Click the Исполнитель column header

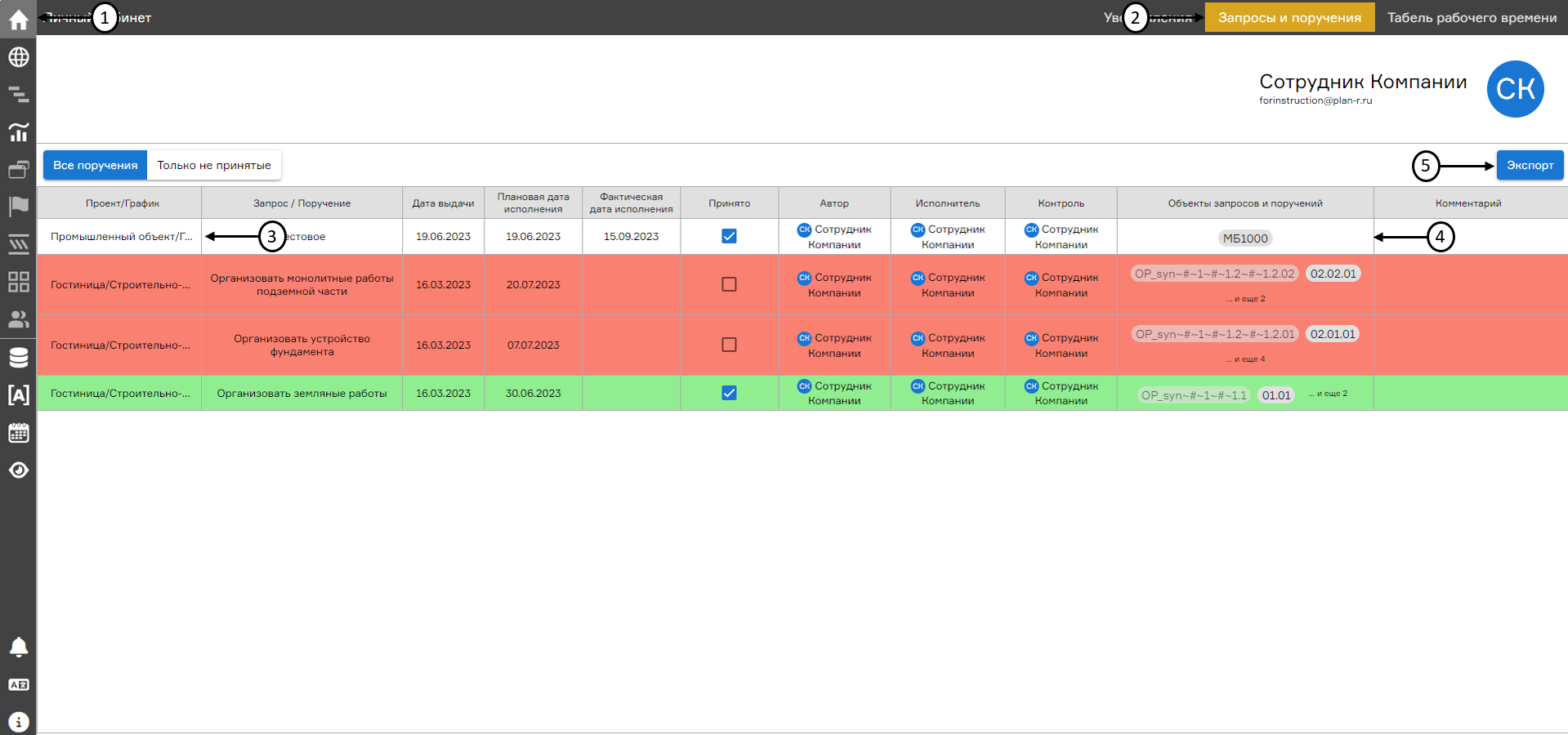pyautogui.click(x=948, y=203)
